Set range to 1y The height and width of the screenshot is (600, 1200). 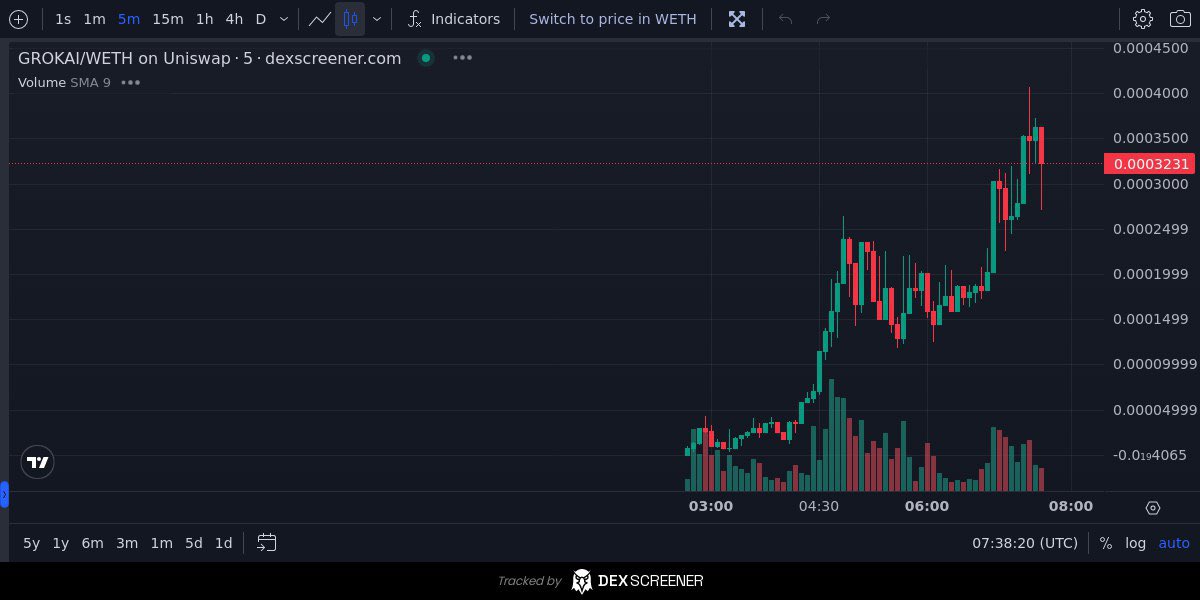[61, 543]
